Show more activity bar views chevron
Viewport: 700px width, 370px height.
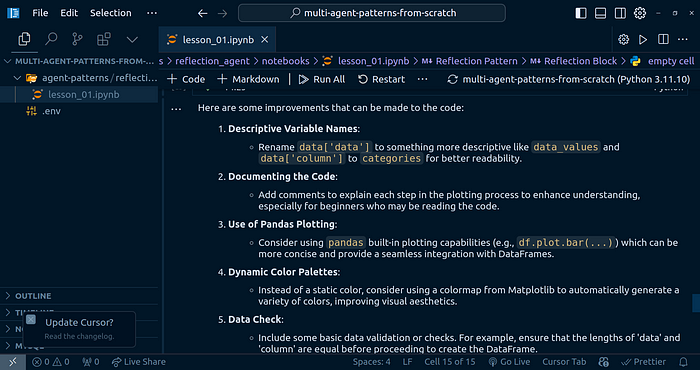click(x=132, y=40)
